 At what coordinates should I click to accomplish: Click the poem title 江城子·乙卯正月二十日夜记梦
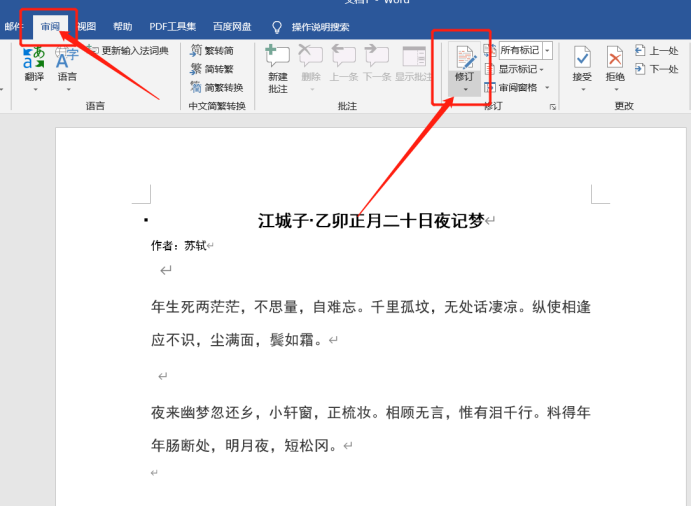371,221
